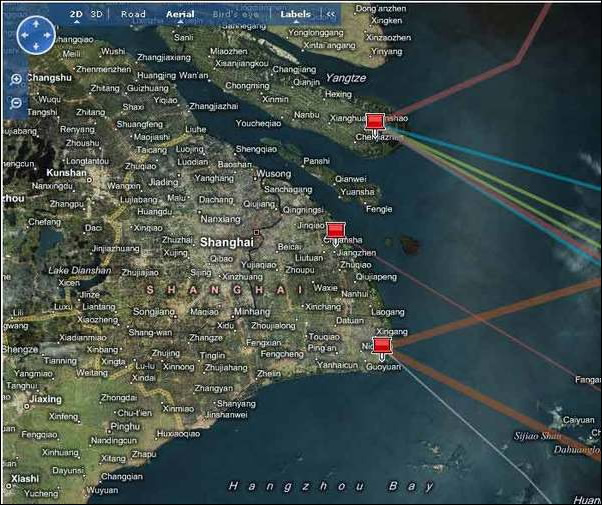This screenshot has height=505, width=602.
Task: Click the Hangzhou Bay water label
Action: click(331, 486)
